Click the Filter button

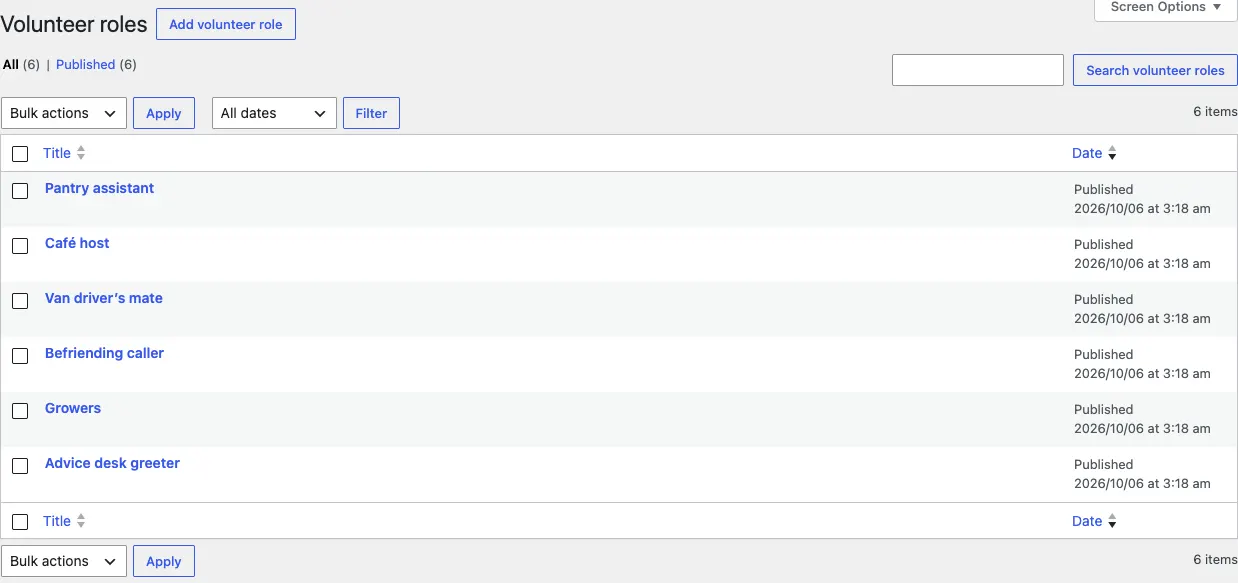click(371, 113)
